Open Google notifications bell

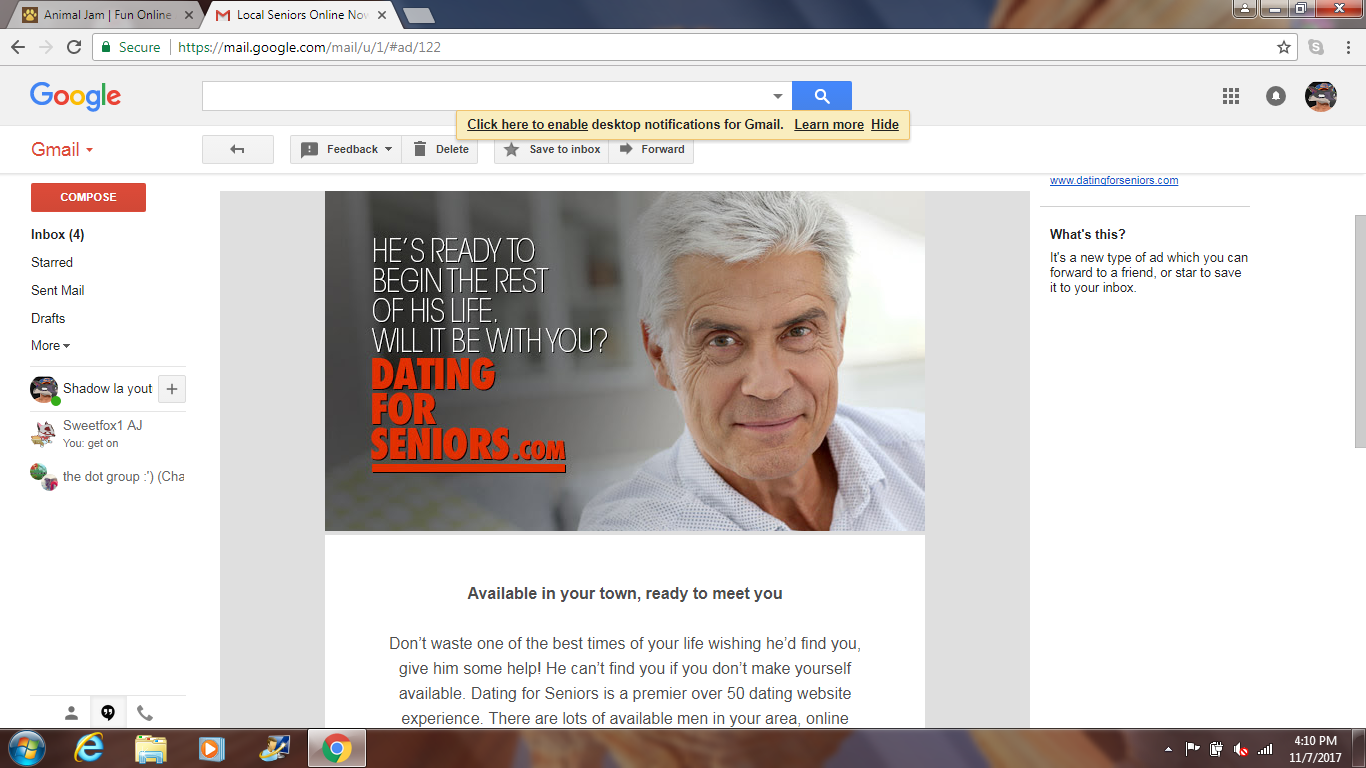(1276, 96)
